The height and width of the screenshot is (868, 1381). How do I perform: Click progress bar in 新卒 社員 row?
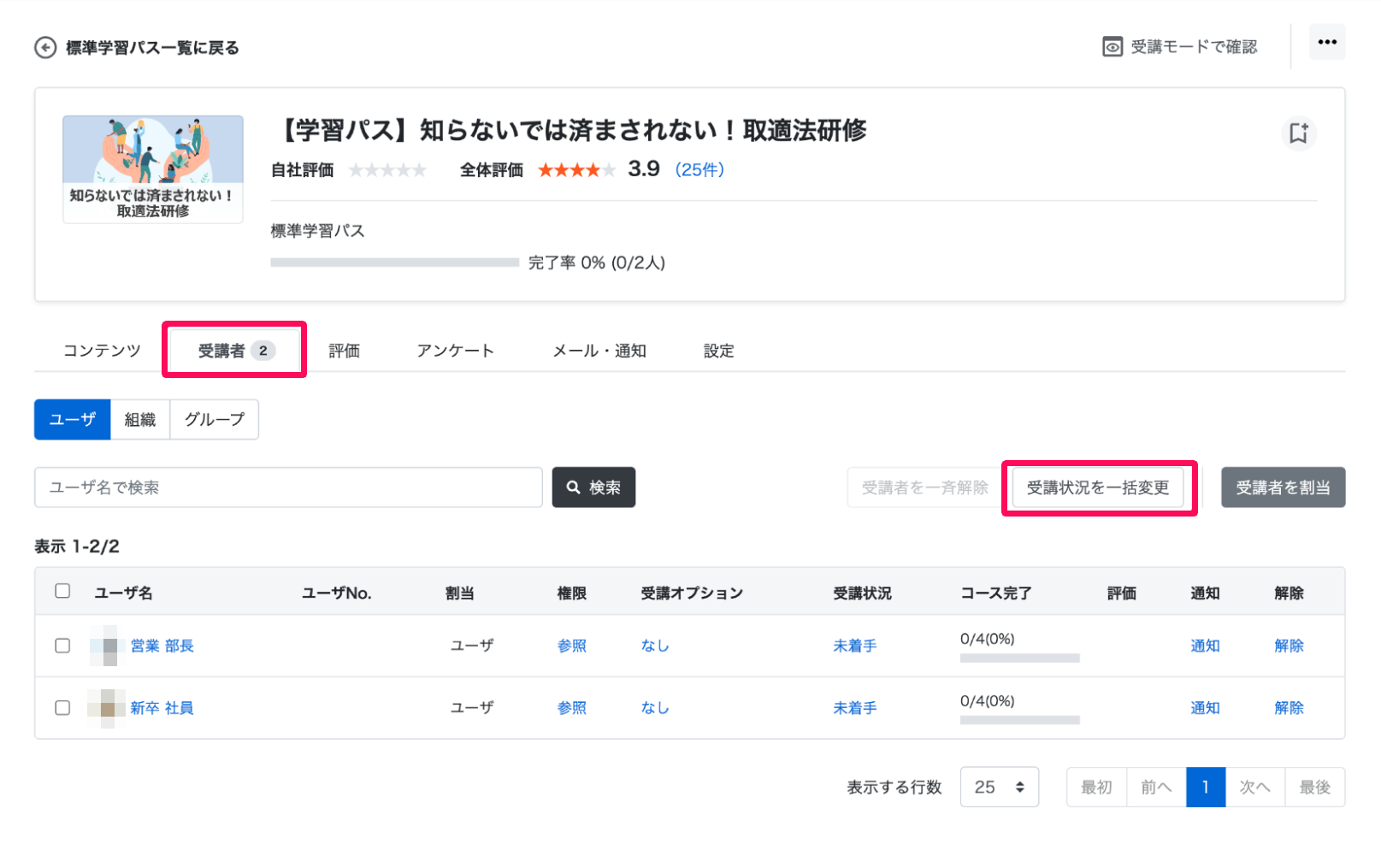[1019, 720]
